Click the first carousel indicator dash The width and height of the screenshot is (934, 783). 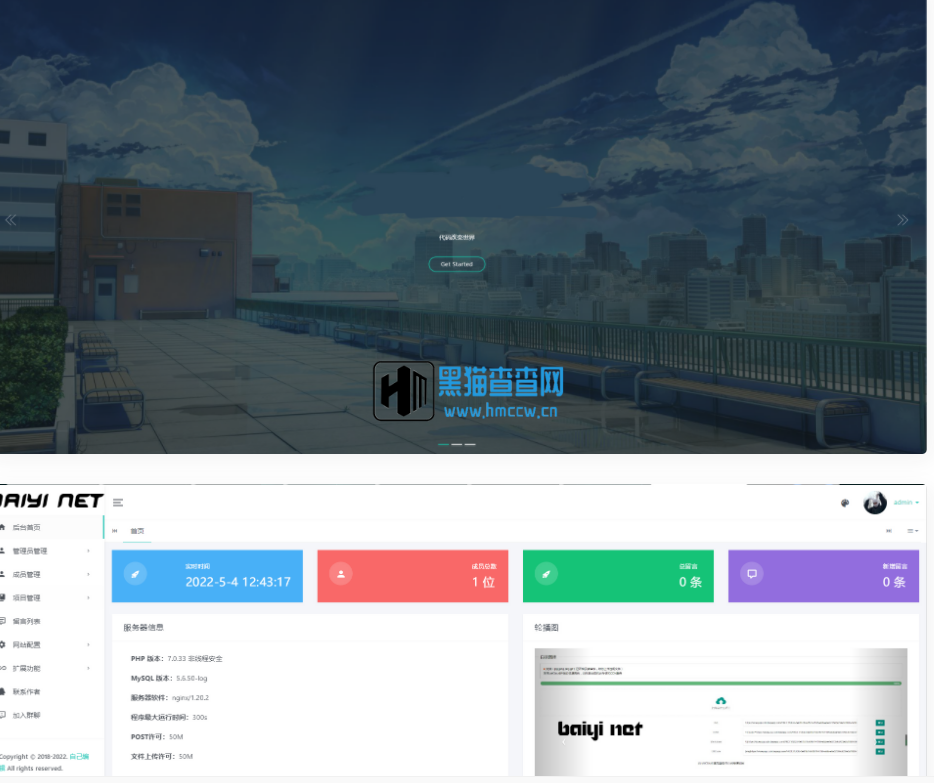(444, 444)
